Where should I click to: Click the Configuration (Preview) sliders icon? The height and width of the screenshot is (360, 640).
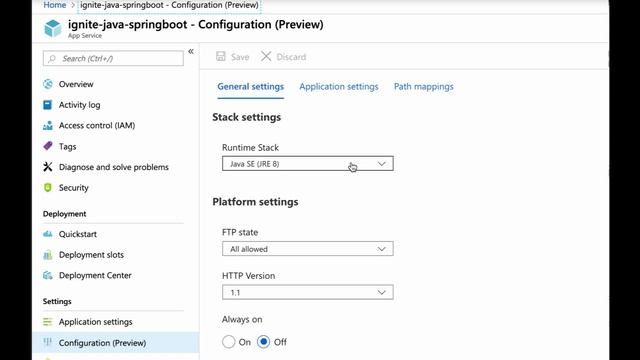pos(48,342)
